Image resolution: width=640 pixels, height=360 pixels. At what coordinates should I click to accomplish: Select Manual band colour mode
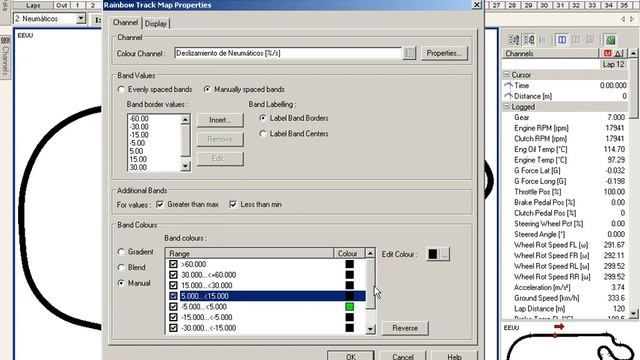click(121, 283)
